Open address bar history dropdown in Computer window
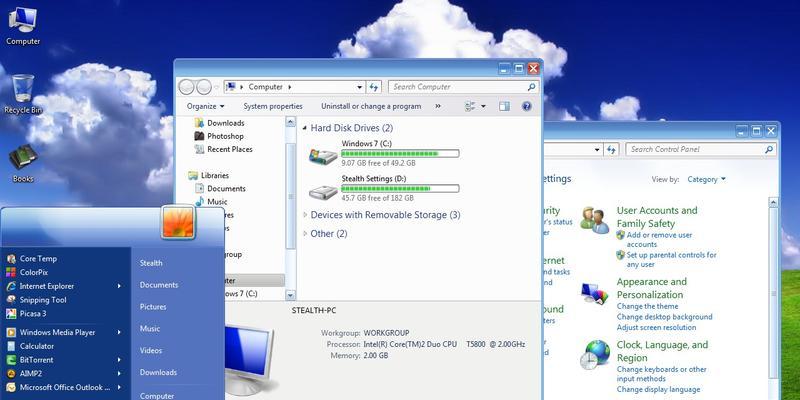800x400 pixels. 360,87
